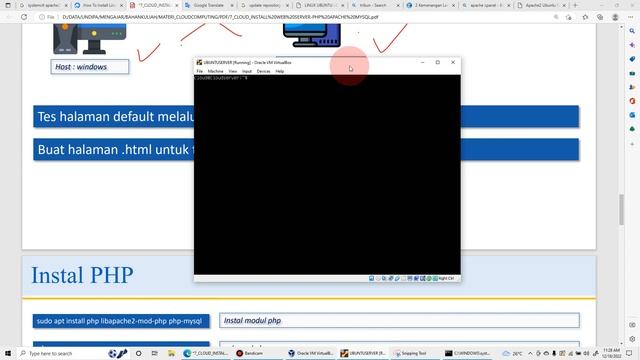
Task: Open File Explorer from the taskbar
Action: (171, 353)
